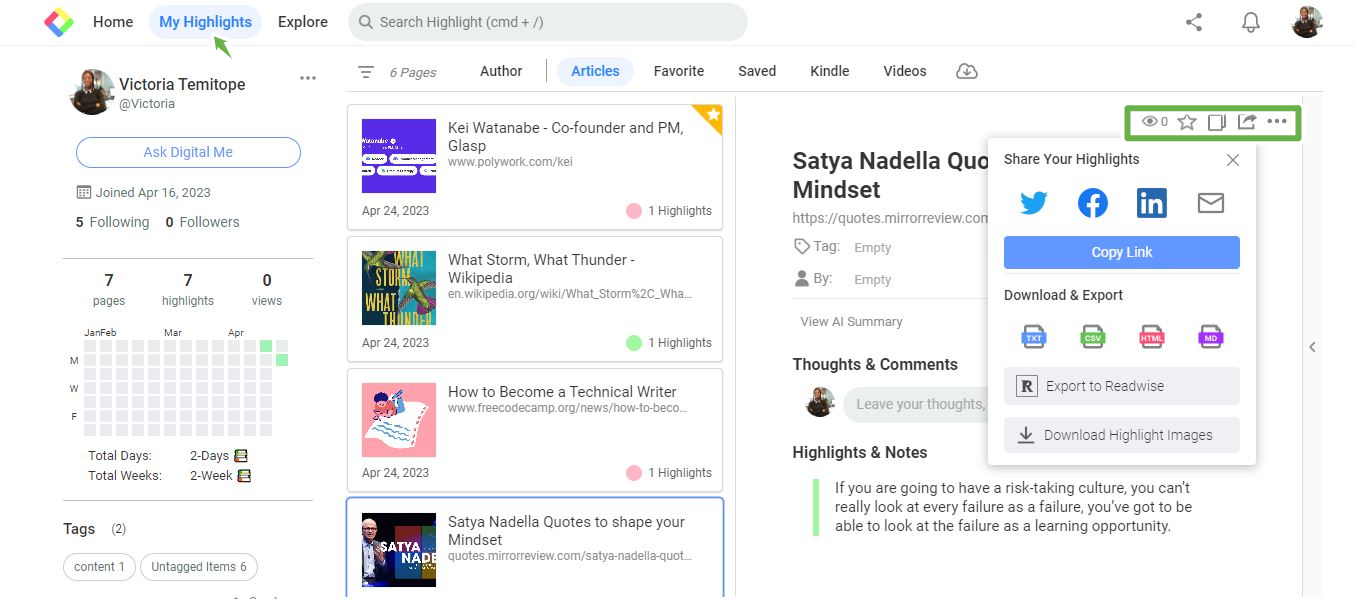The image size is (1355, 604).
Task: Download highlights as MD file
Action: 1211,337
